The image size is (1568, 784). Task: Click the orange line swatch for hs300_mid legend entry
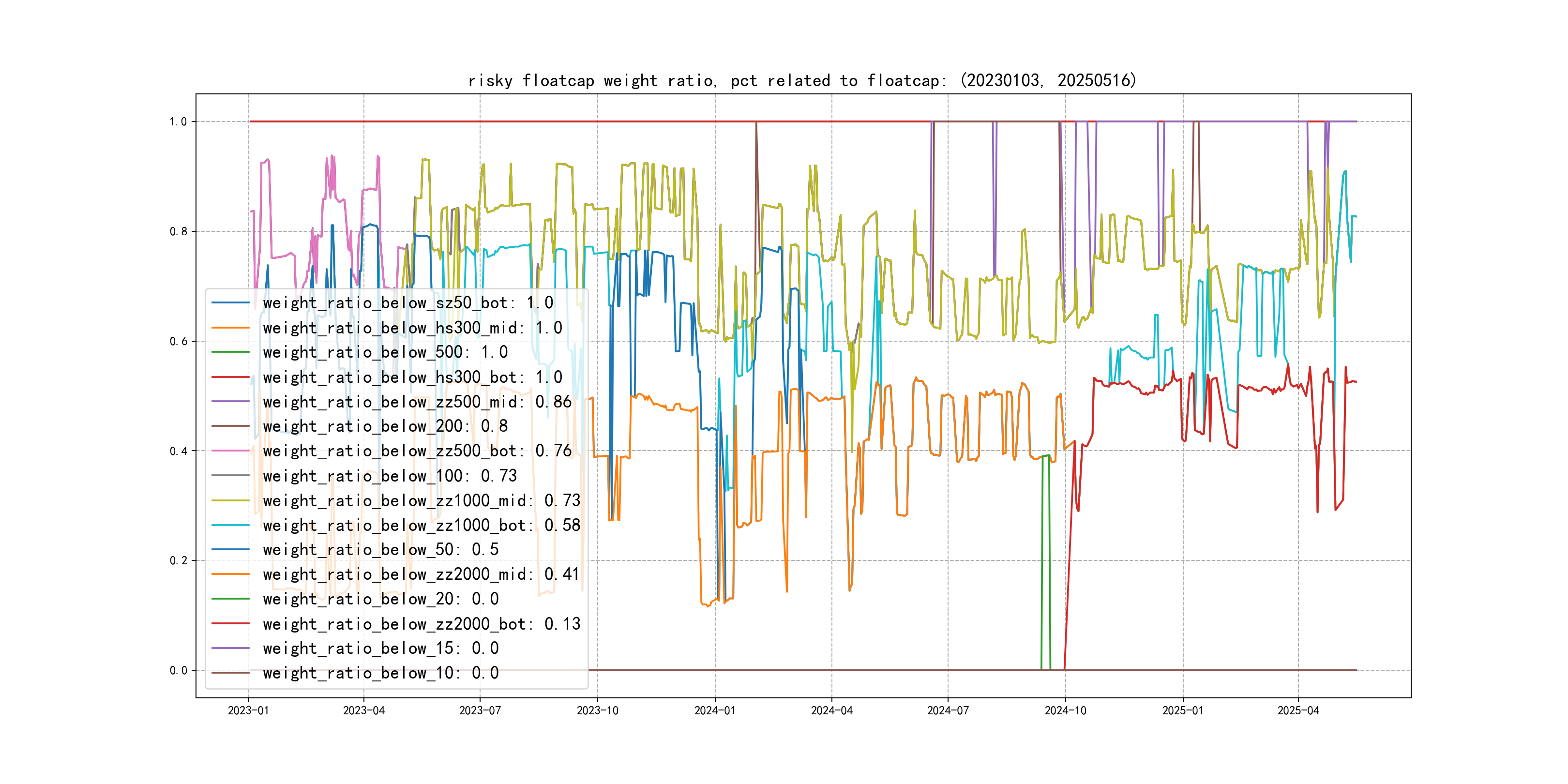pyautogui.click(x=230, y=328)
